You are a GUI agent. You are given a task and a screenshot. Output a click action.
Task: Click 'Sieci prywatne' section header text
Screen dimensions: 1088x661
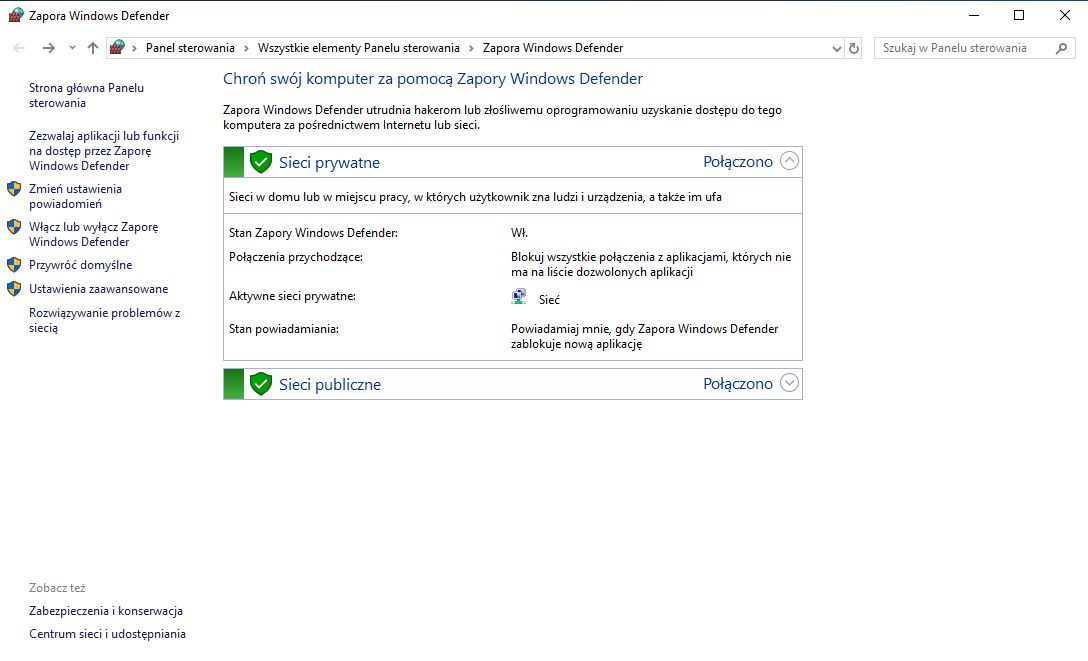point(330,162)
